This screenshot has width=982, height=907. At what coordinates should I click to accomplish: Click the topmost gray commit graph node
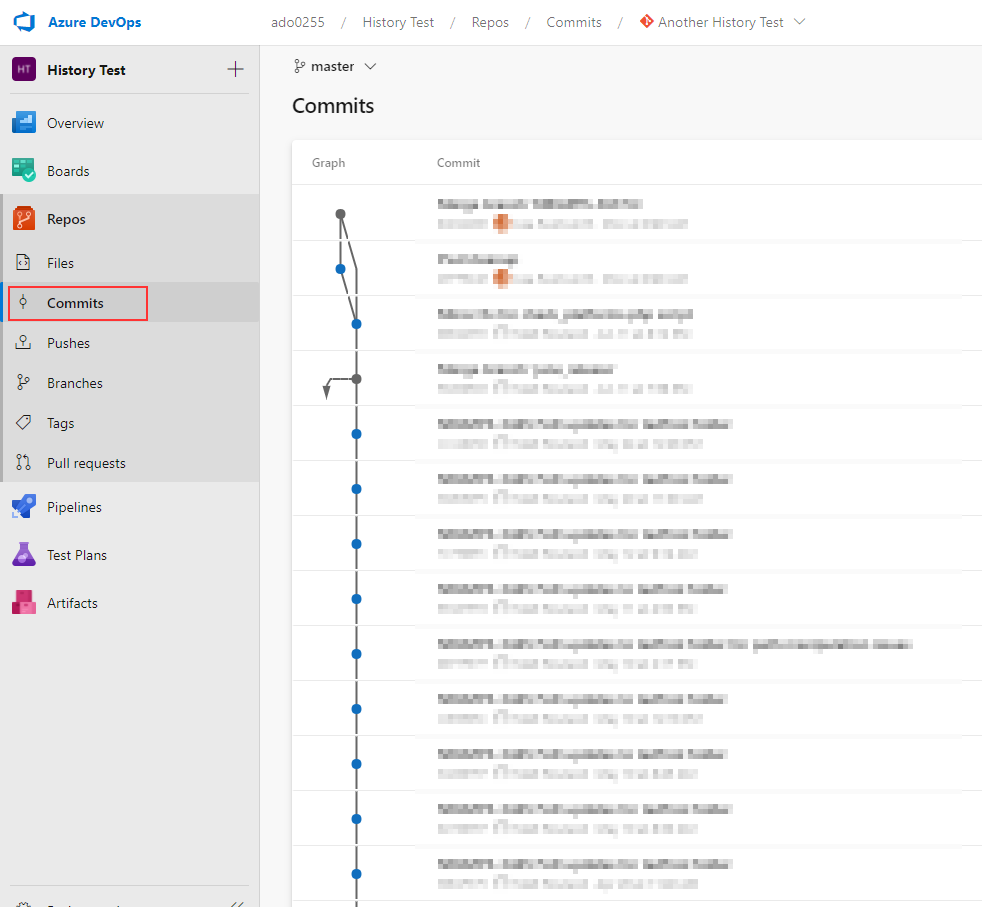coord(340,214)
